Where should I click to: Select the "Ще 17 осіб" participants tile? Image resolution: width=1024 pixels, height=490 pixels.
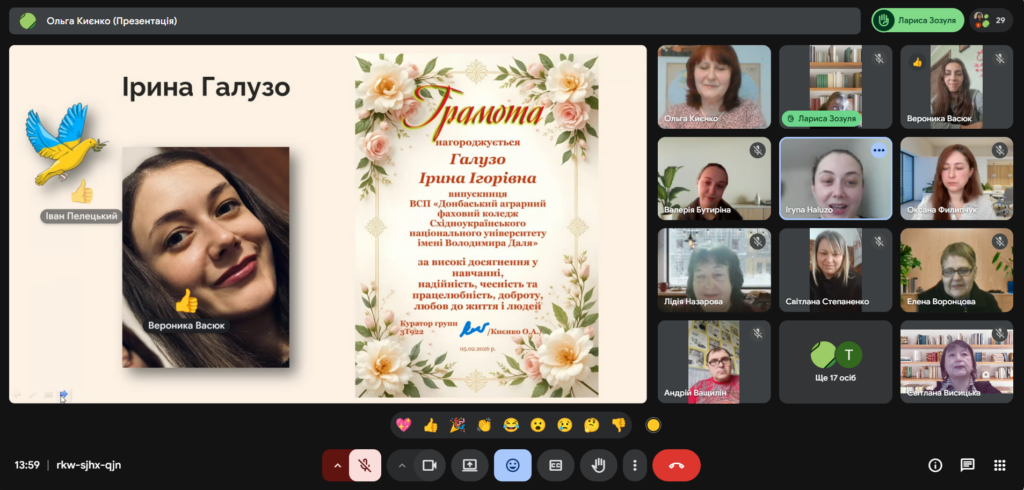835,362
